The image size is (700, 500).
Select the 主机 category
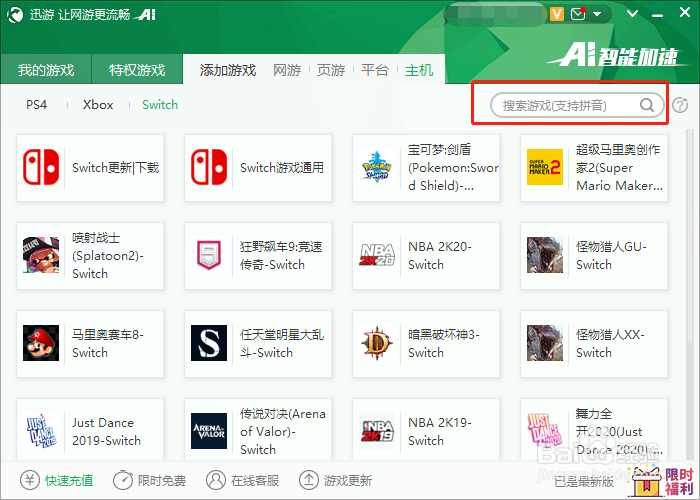(419, 70)
